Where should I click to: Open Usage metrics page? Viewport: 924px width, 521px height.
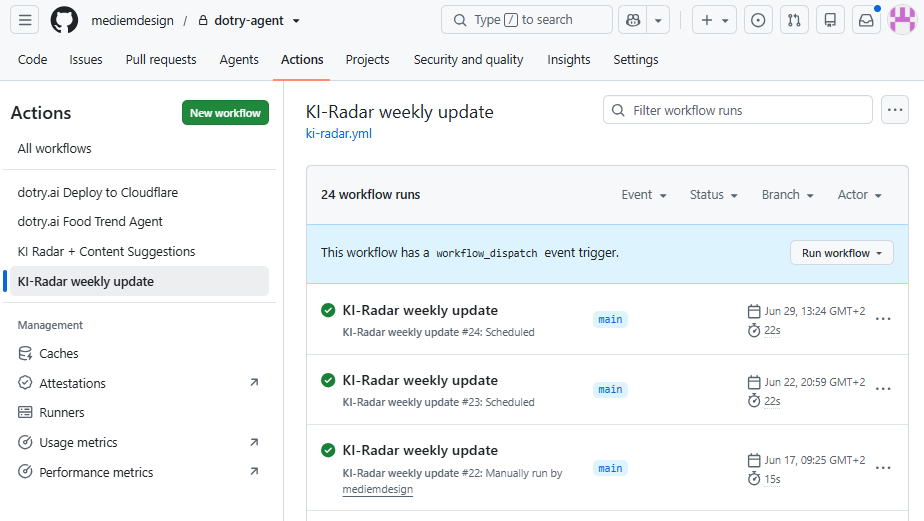140,443
